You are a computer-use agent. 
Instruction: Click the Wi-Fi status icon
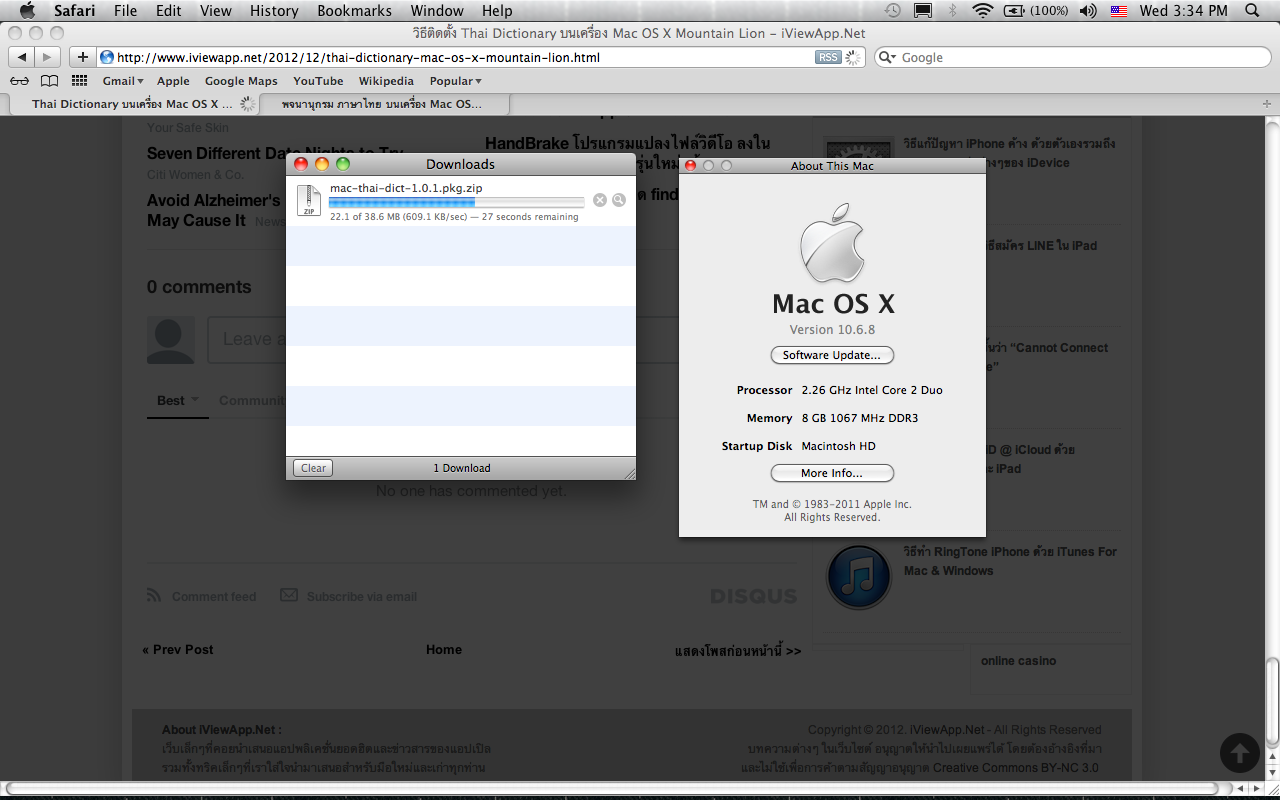point(983,11)
